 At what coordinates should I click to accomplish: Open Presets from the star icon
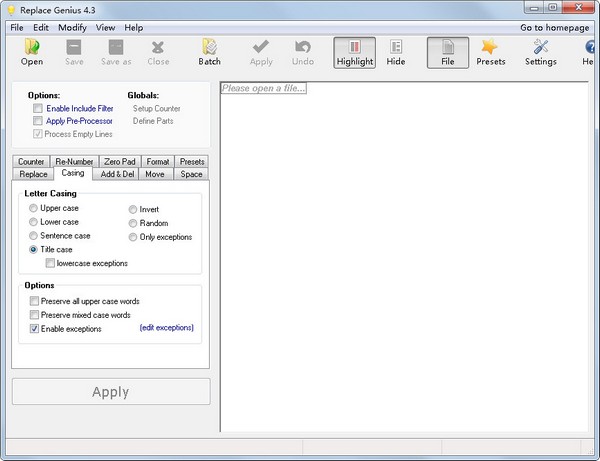(x=491, y=52)
